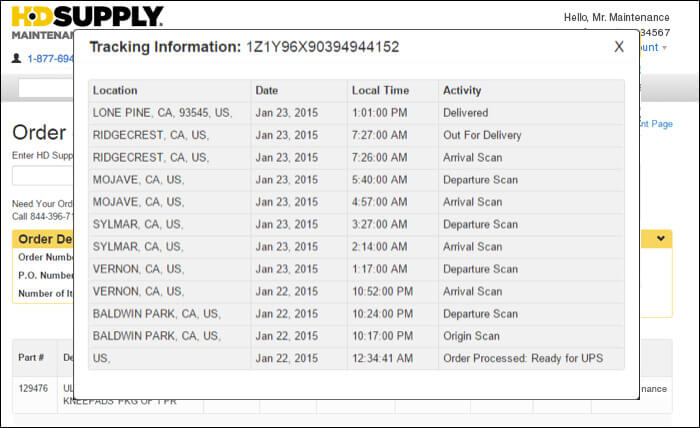Viewport: 700px width, 428px height.
Task: Select the Origin Scan row
Action: tap(356, 336)
